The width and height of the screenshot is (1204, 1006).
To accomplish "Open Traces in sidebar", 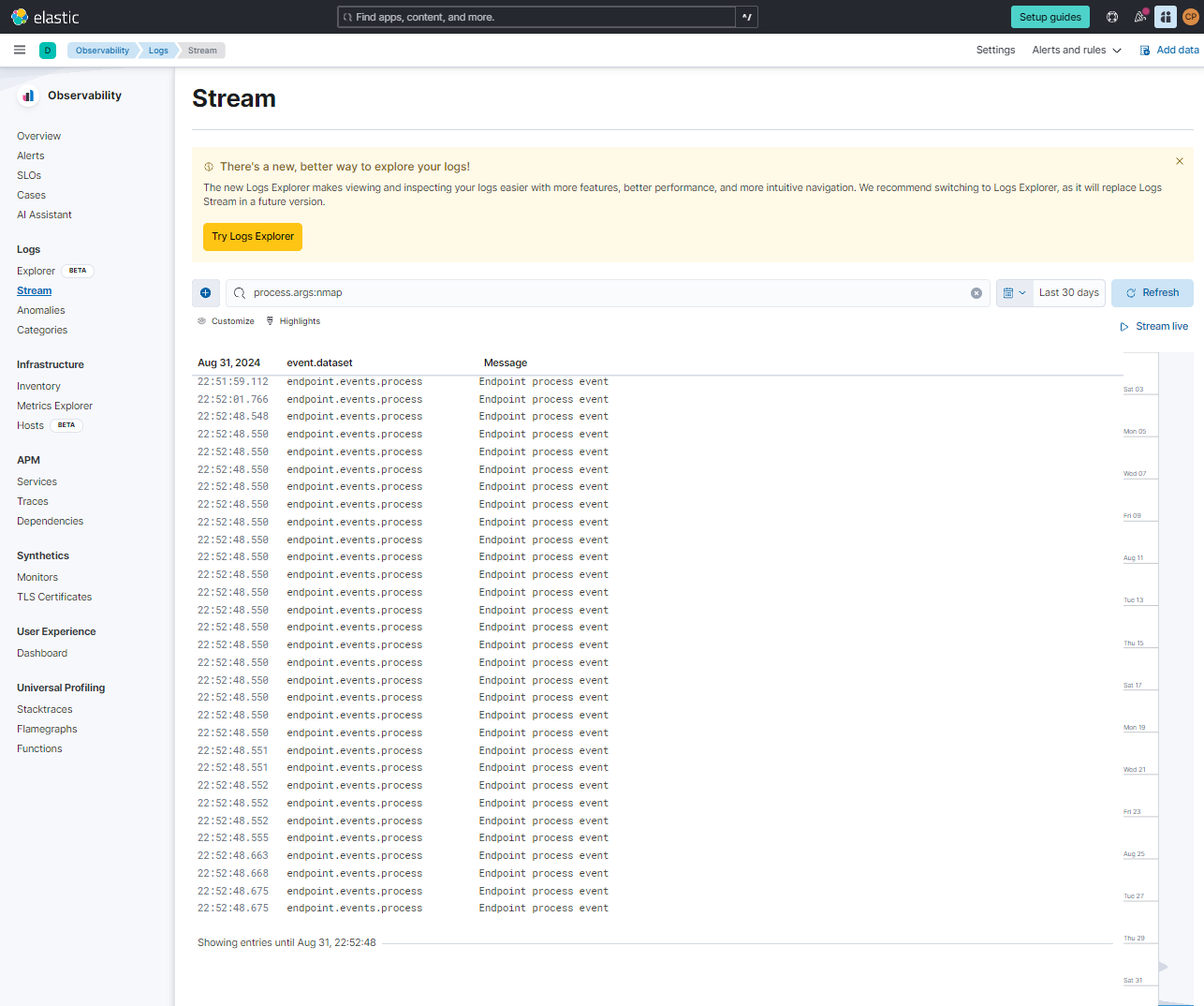I will (x=33, y=502).
